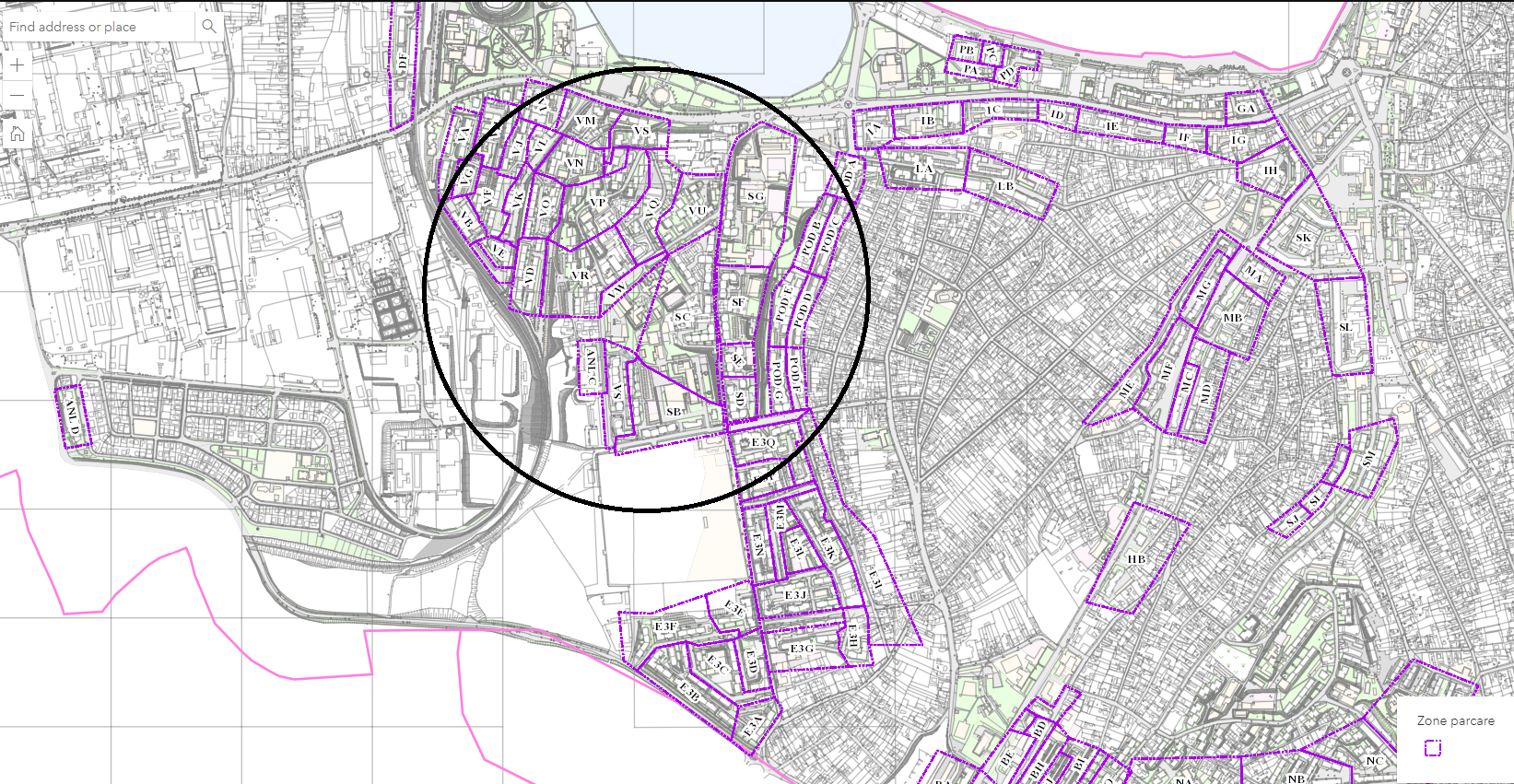Pick the VR zone label on map
The width and height of the screenshot is (1514, 784).
[x=580, y=275]
